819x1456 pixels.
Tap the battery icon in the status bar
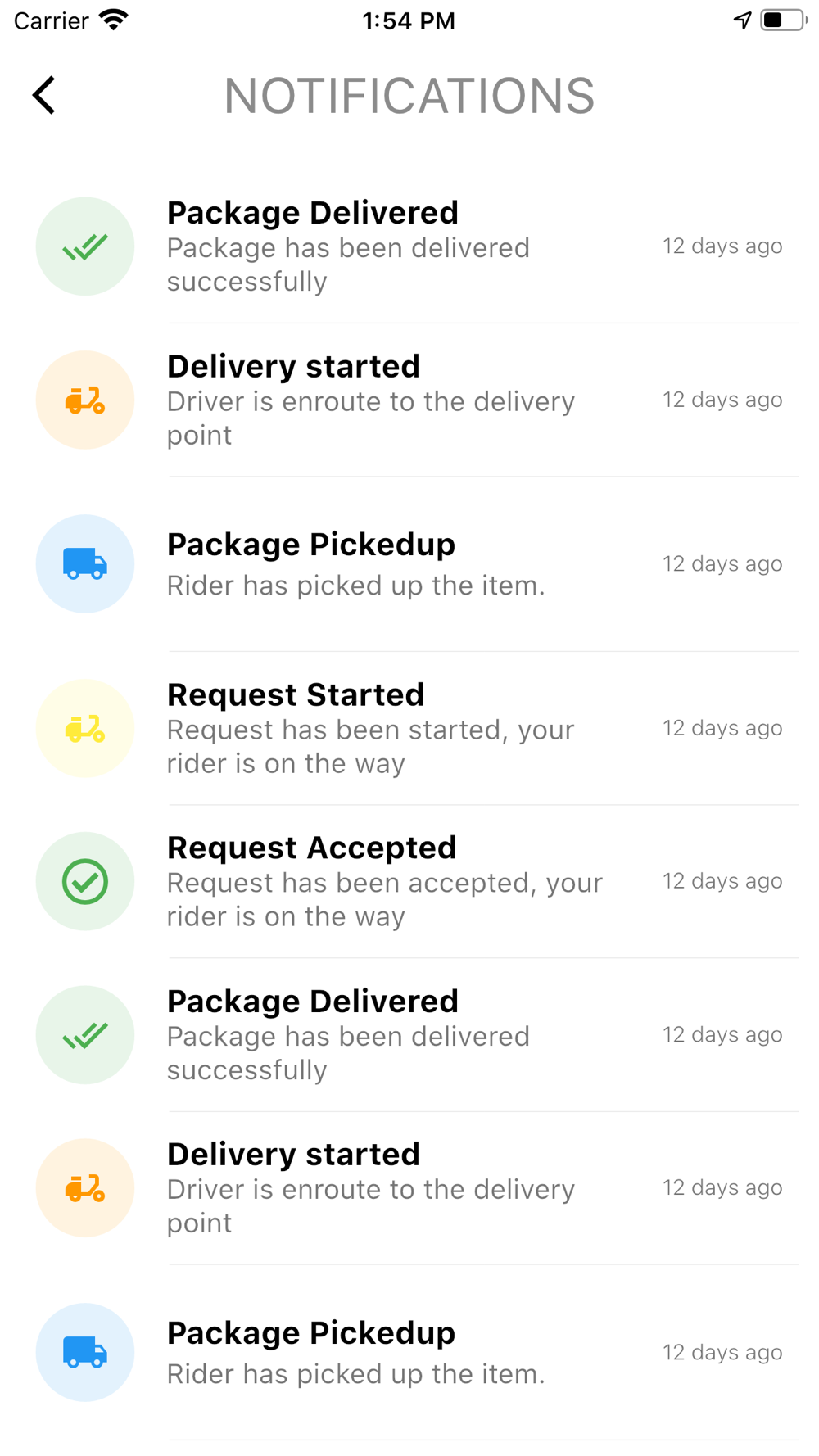[x=782, y=20]
